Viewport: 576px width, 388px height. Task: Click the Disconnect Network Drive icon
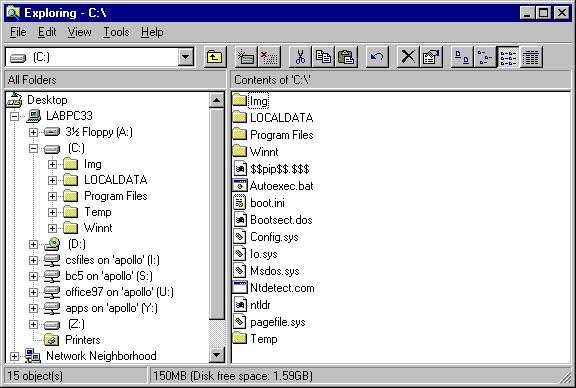pyautogui.click(x=269, y=57)
